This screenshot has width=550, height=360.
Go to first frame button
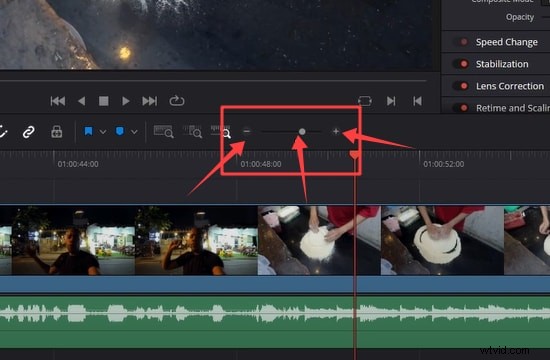(58, 101)
